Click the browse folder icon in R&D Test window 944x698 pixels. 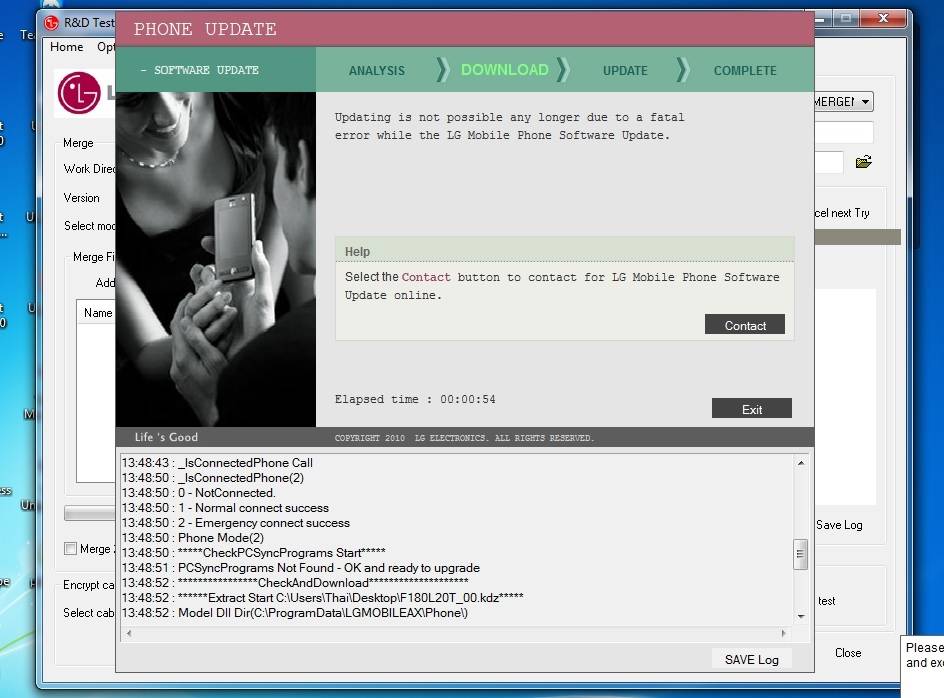click(863, 161)
